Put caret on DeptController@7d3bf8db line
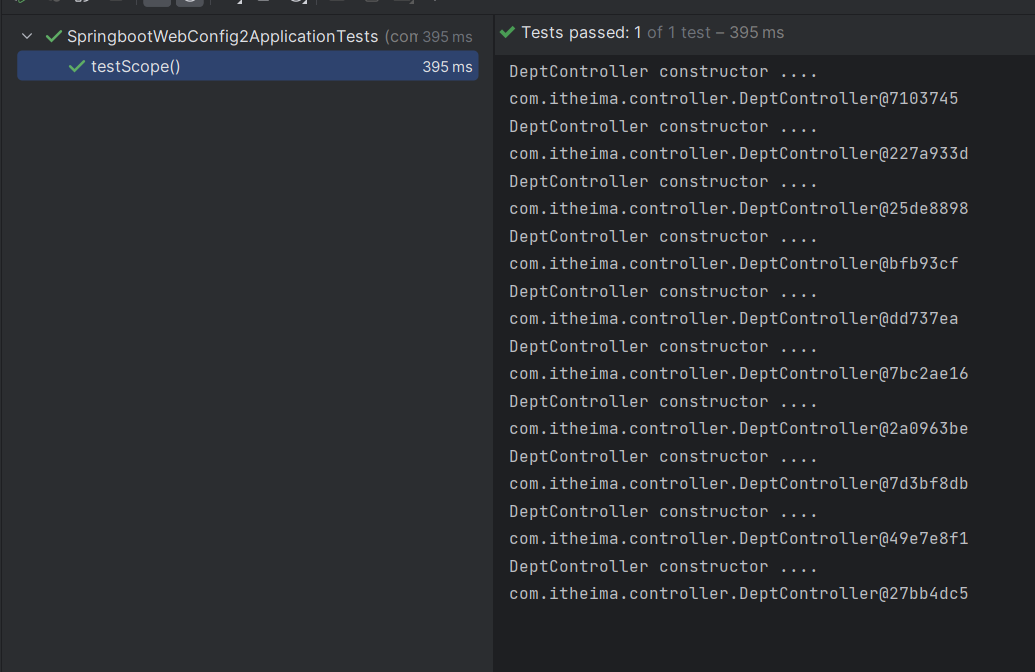This screenshot has width=1035, height=672. [738, 484]
